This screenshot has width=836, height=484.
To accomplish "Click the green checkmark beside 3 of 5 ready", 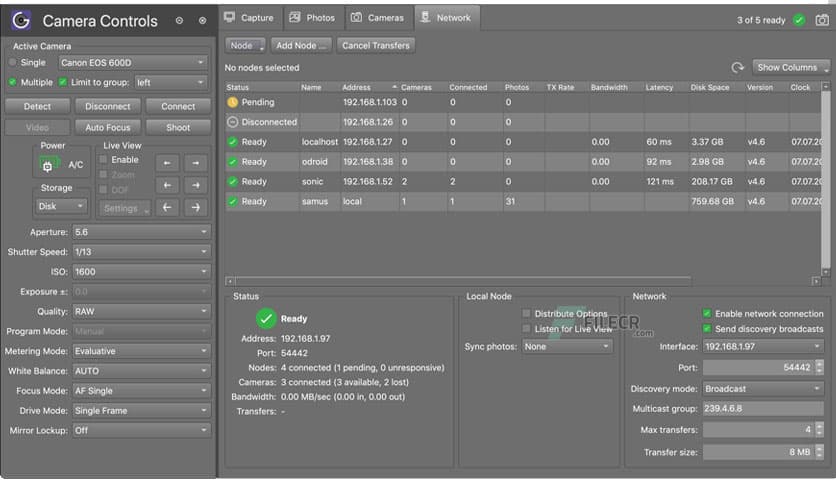I will (799, 20).
